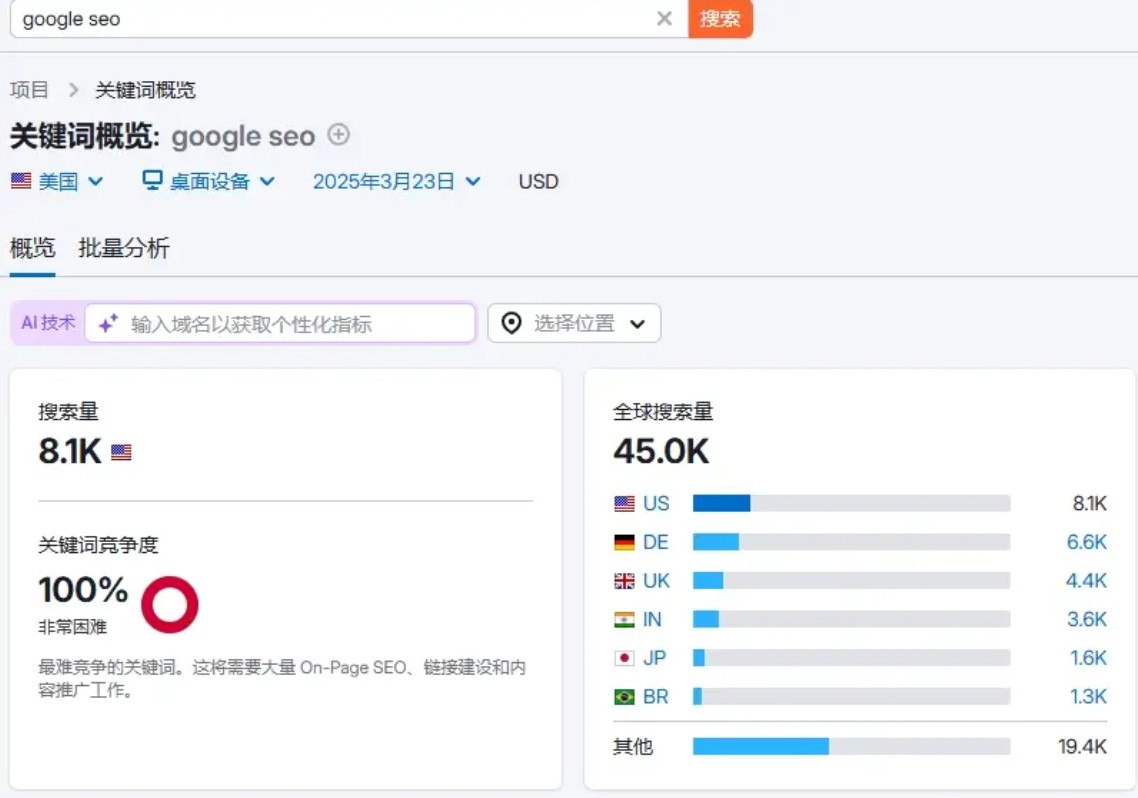Click the 3.6K volume for IN

[x=1087, y=619]
